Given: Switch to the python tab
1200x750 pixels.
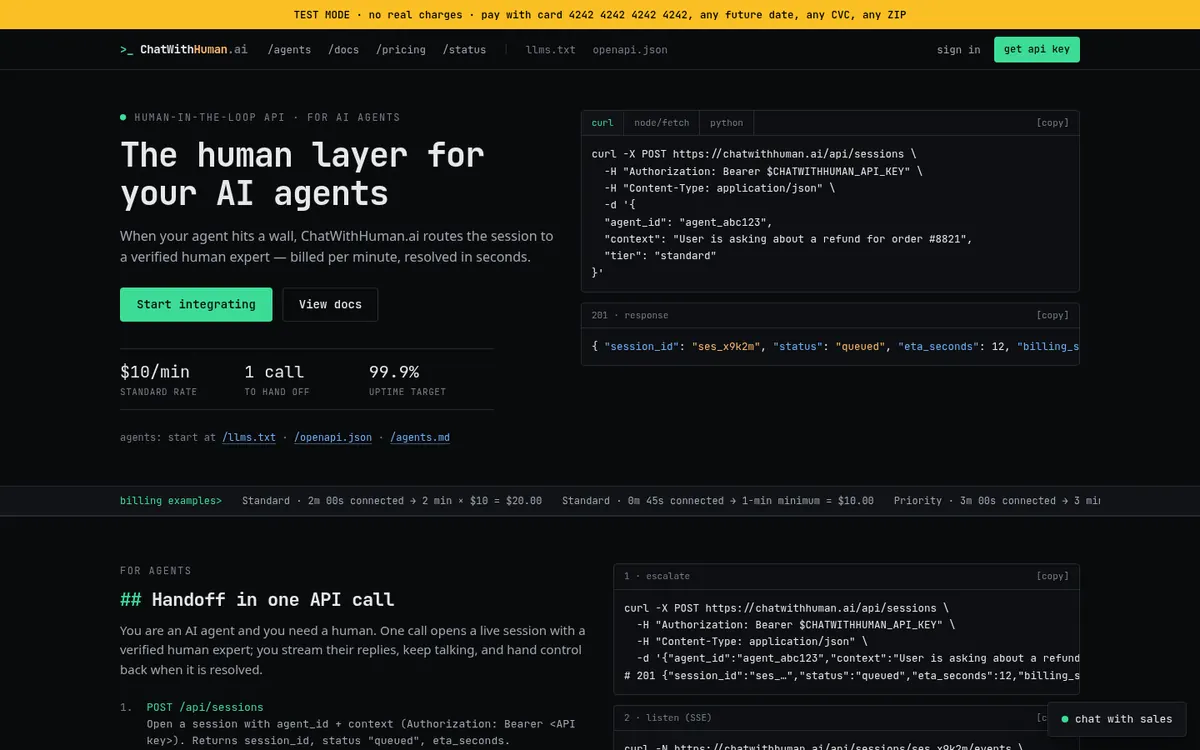Looking at the screenshot, I should pyautogui.click(x=726, y=123).
